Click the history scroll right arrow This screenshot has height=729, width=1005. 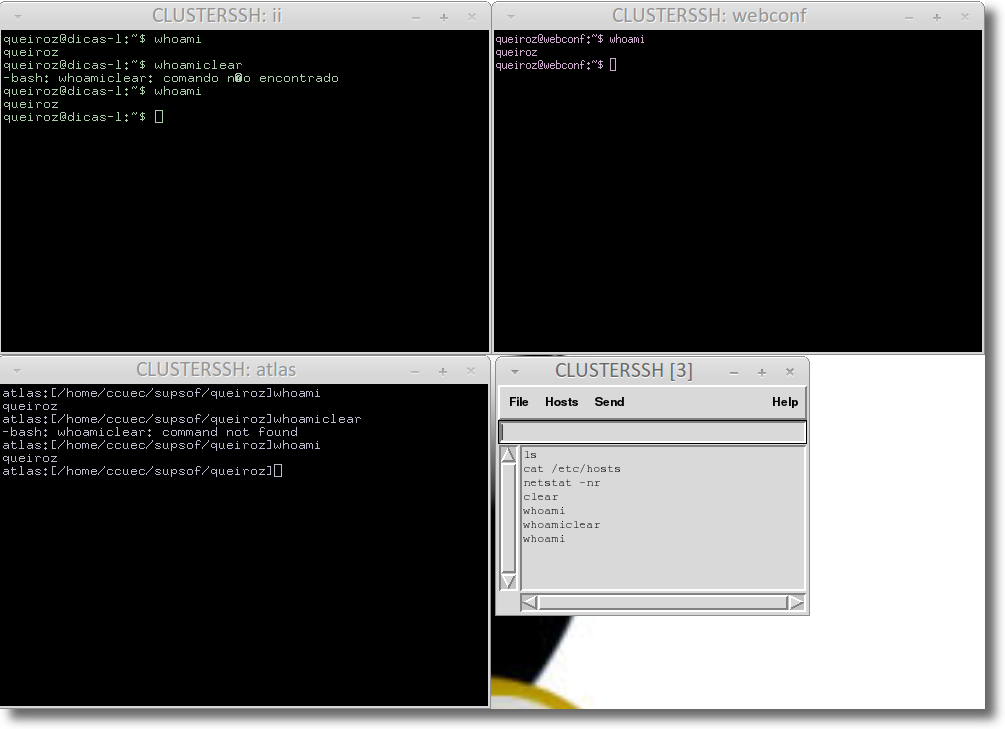796,603
